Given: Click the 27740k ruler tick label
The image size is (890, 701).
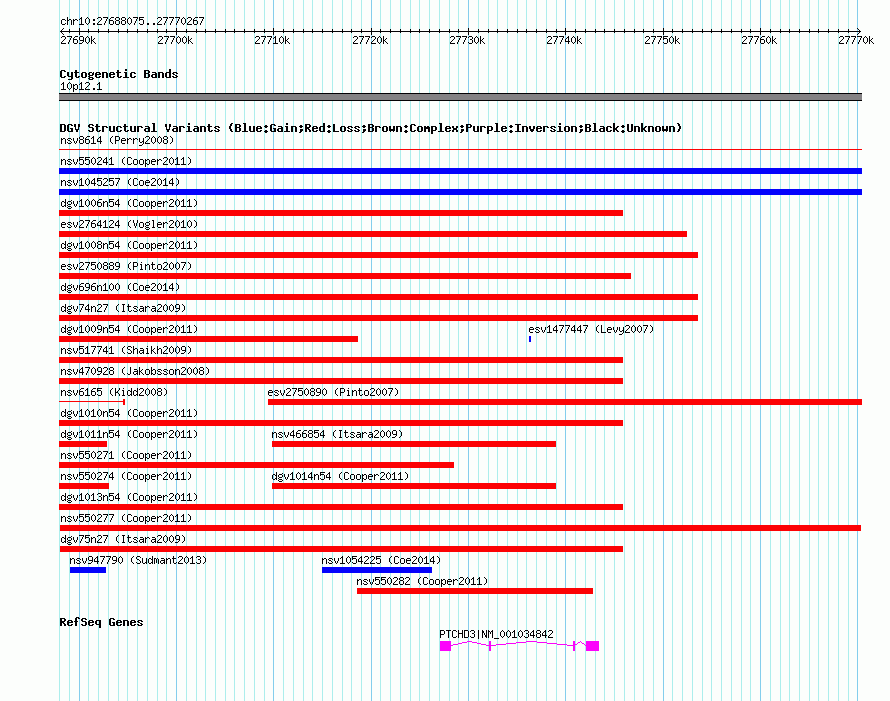Looking at the screenshot, I should [564, 40].
